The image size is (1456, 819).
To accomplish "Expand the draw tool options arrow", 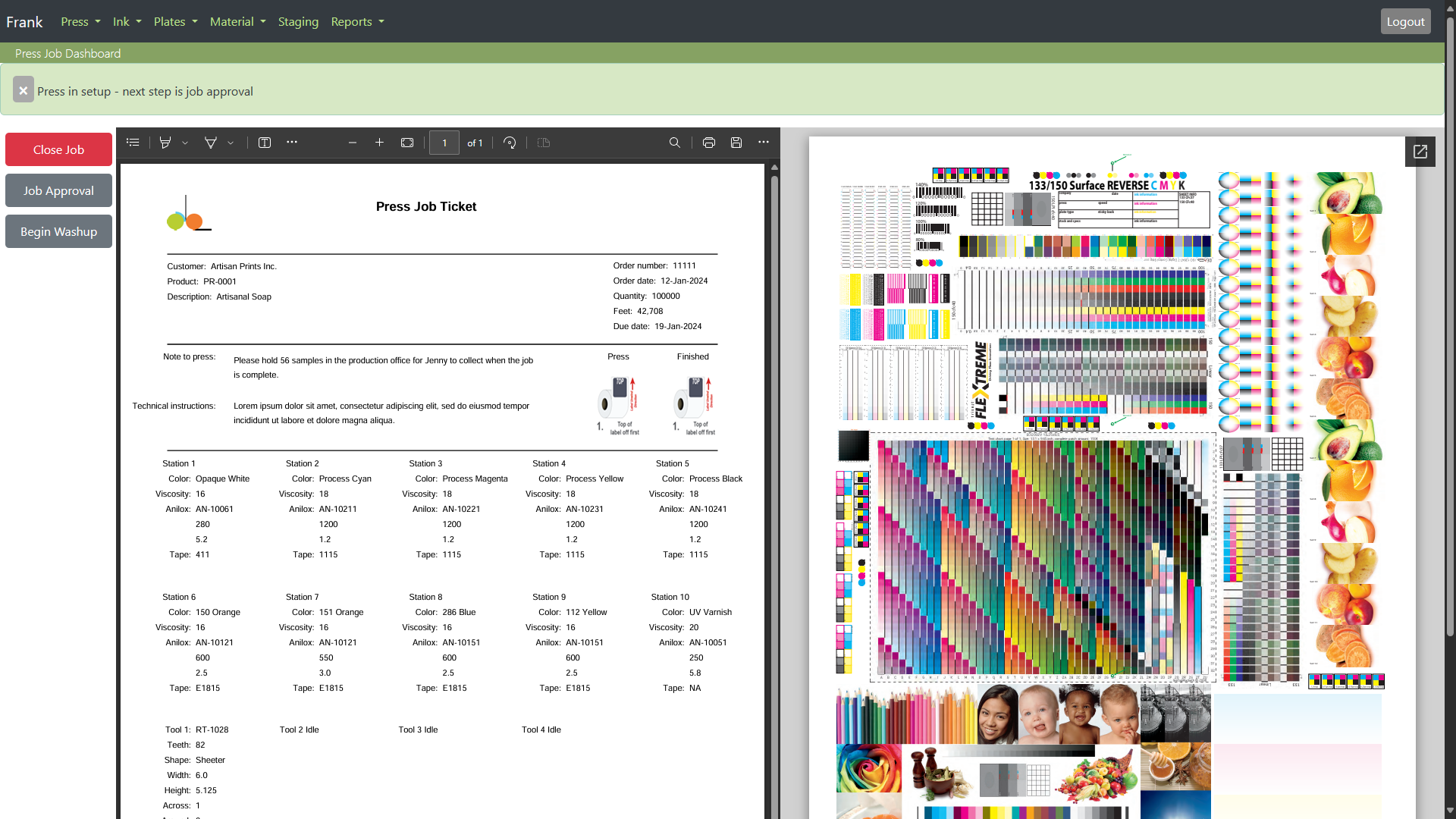I will click(x=231, y=143).
